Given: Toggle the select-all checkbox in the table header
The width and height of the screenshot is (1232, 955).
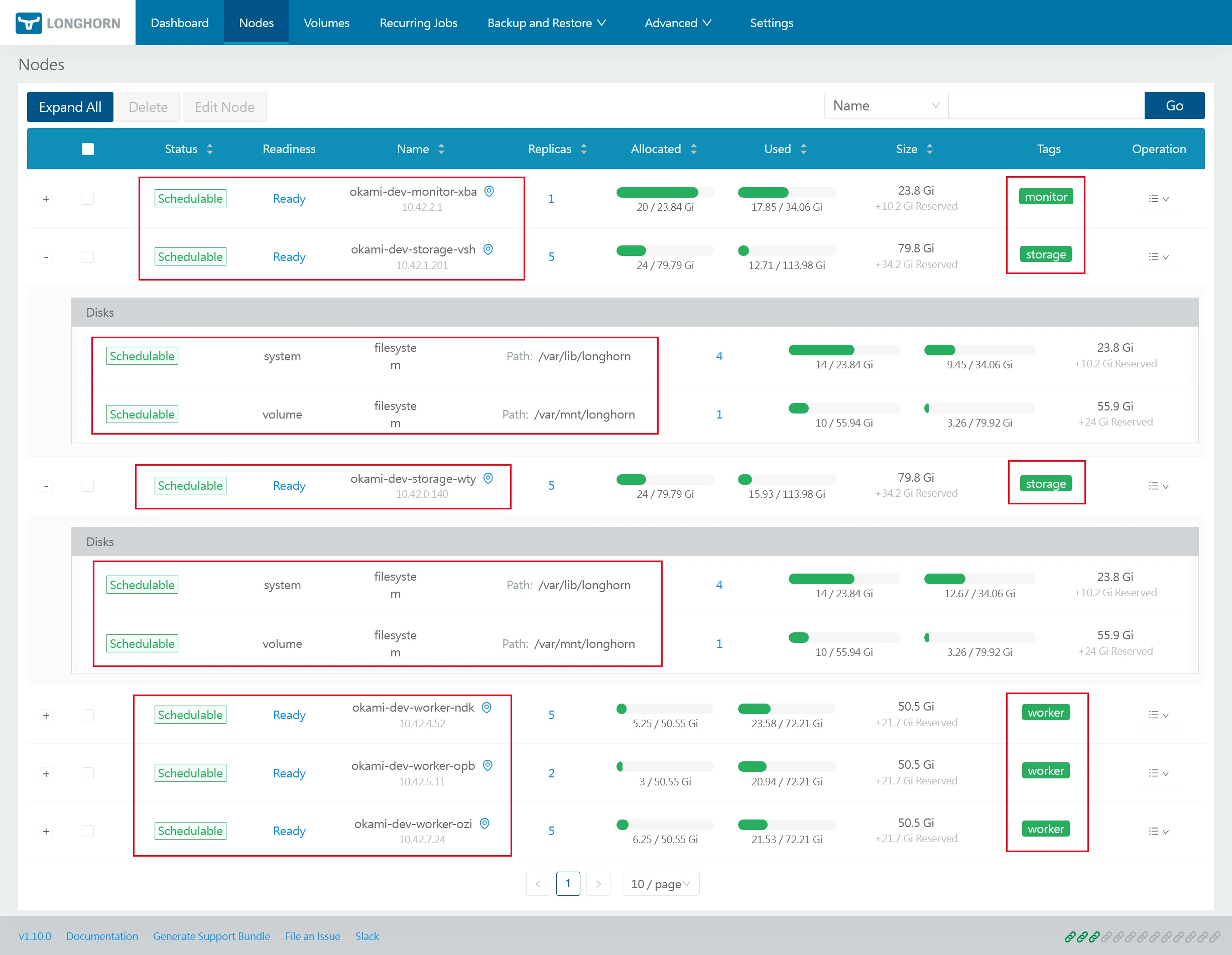Looking at the screenshot, I should pyautogui.click(x=87, y=149).
